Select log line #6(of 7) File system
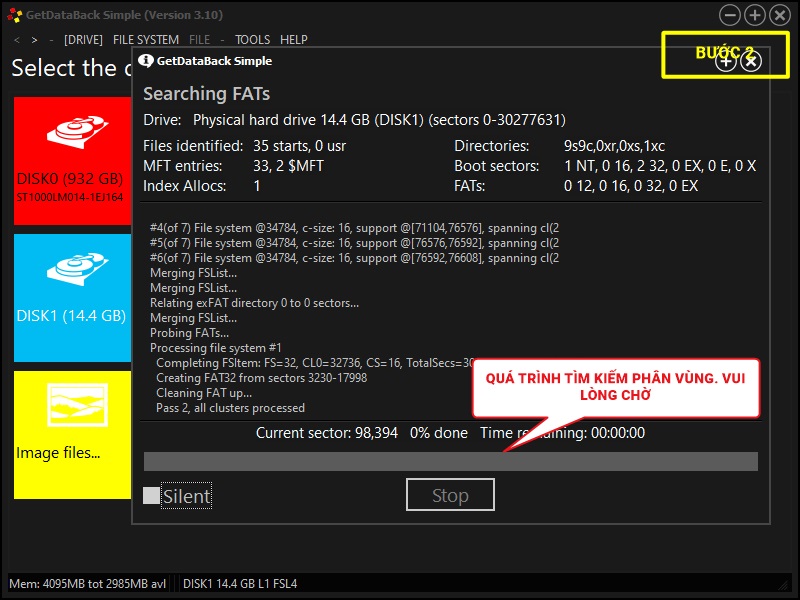The width and height of the screenshot is (800, 600). [355, 258]
